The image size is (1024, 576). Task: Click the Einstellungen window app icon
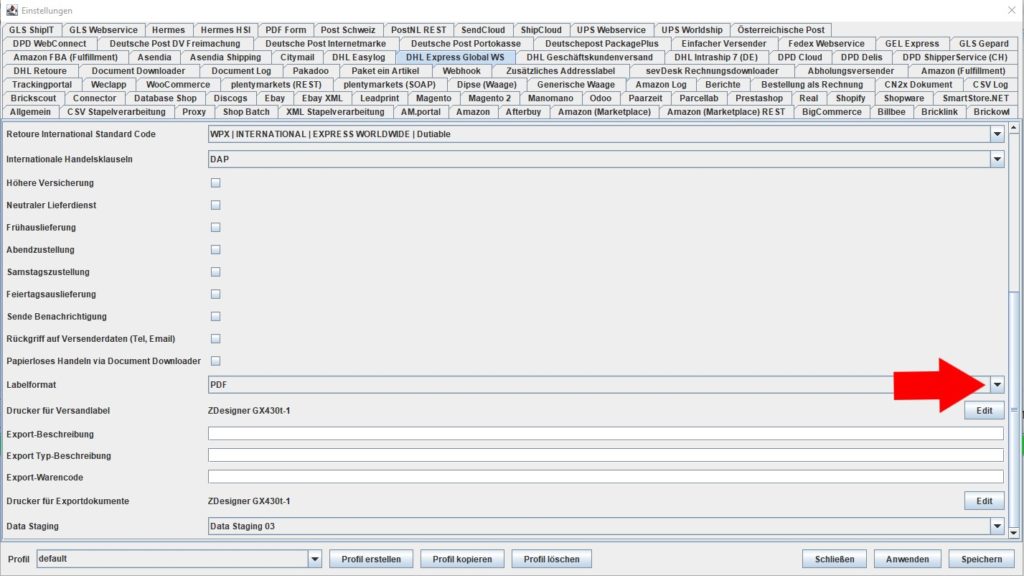pos(12,10)
